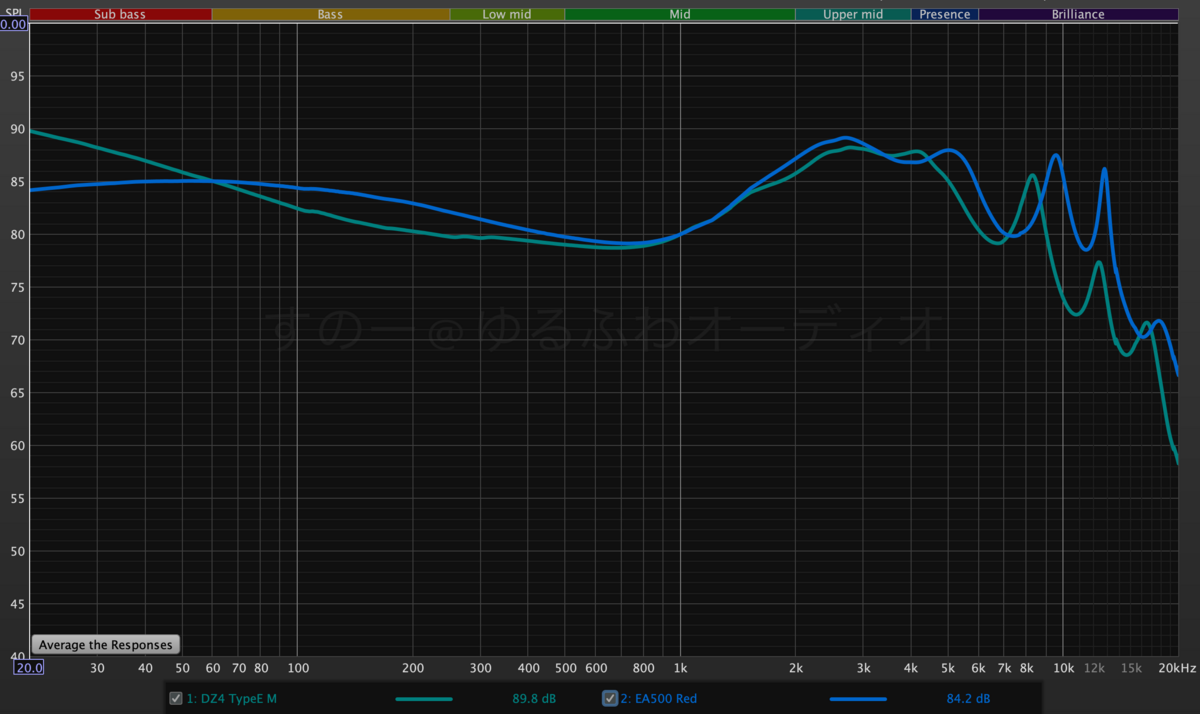The image size is (1200, 714).
Task: Toggle the EA500 Red trace checkbox
Action: point(609,698)
